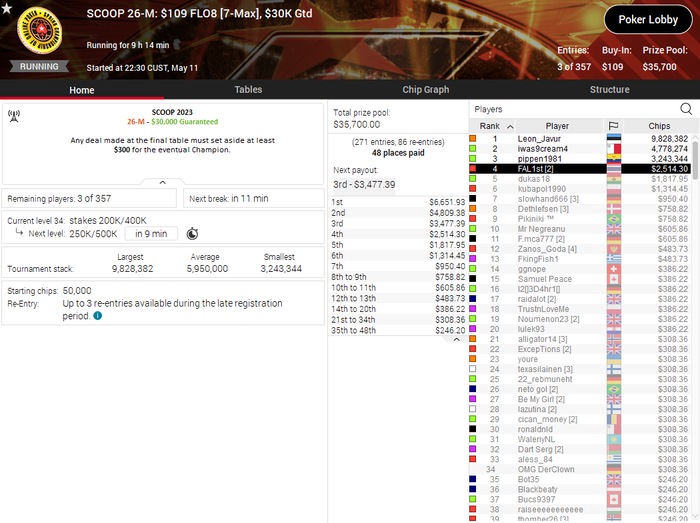Screen dimensions: 700x523
Task: Click the flag beside OMG DerClown
Action: tap(614, 469)
